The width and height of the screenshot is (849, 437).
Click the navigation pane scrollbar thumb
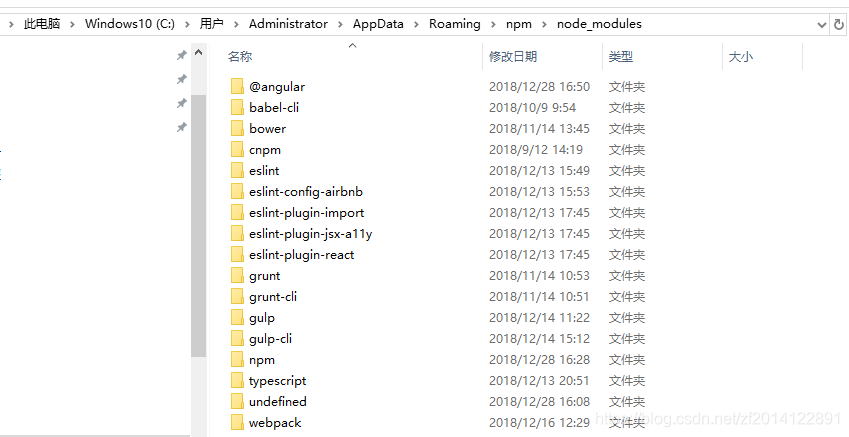[x=198, y=226]
